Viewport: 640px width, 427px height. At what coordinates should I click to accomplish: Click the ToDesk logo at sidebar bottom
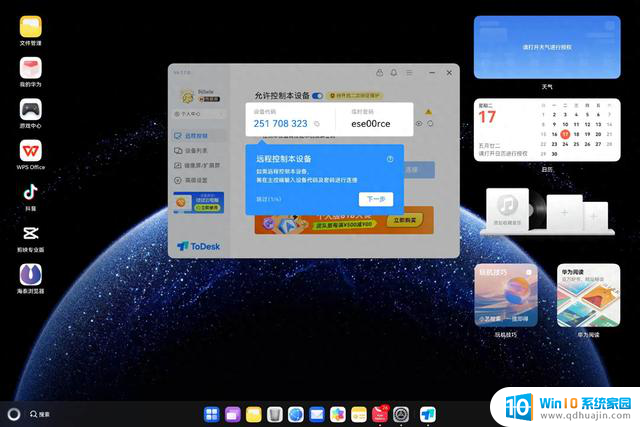click(199, 246)
